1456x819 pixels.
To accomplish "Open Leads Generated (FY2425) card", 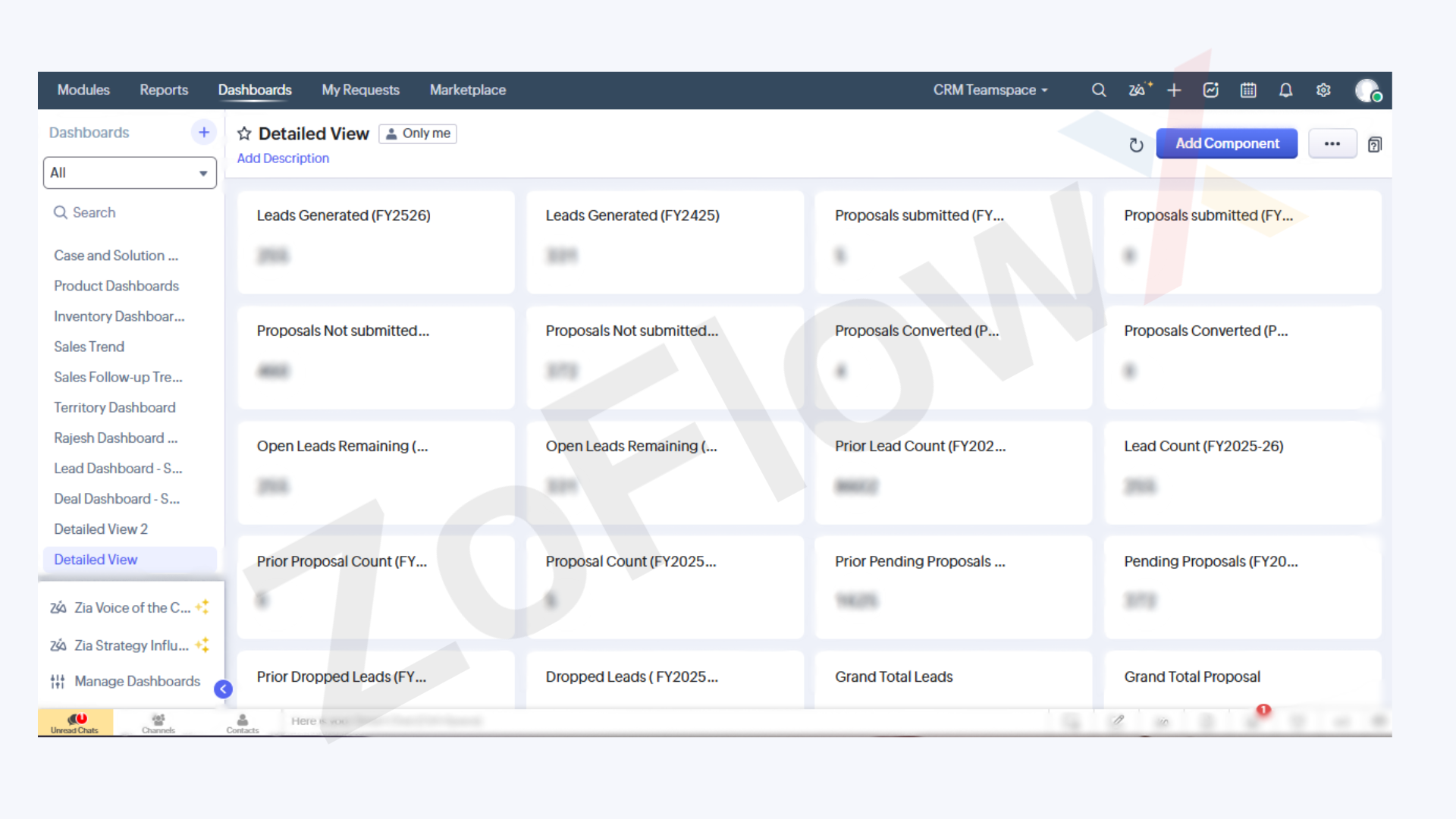I will (665, 242).
